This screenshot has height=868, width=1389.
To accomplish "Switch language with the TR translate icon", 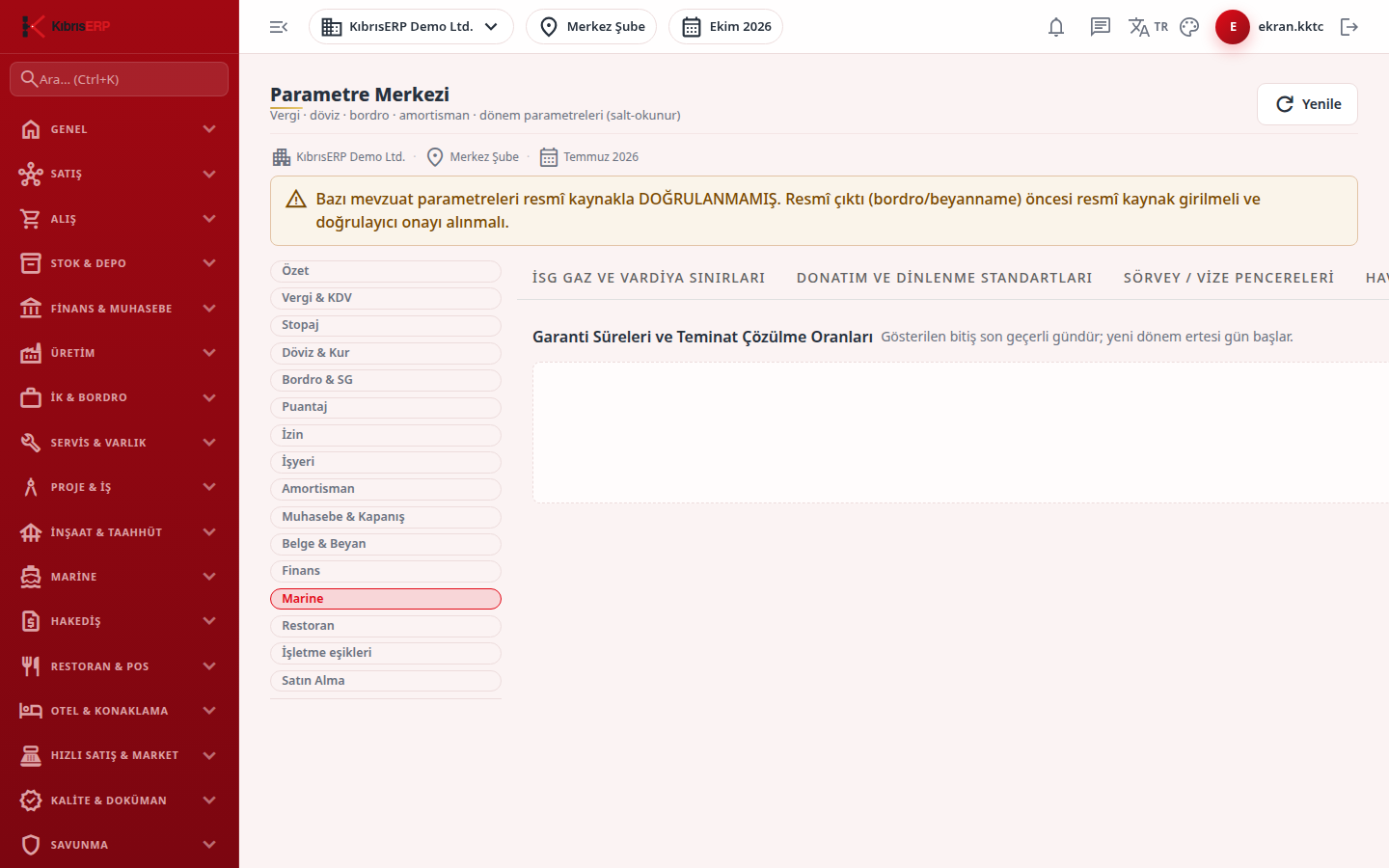I will [1148, 27].
